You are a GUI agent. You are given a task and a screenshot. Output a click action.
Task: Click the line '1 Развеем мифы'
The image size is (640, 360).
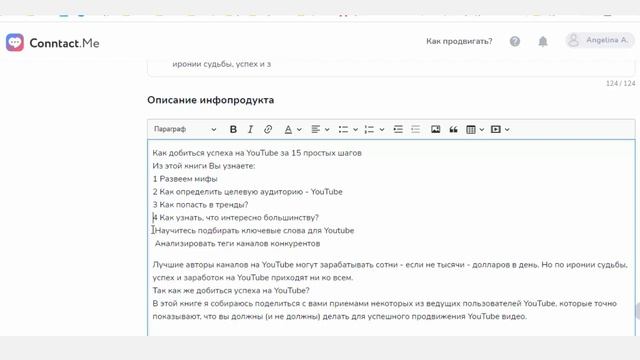[185, 179]
